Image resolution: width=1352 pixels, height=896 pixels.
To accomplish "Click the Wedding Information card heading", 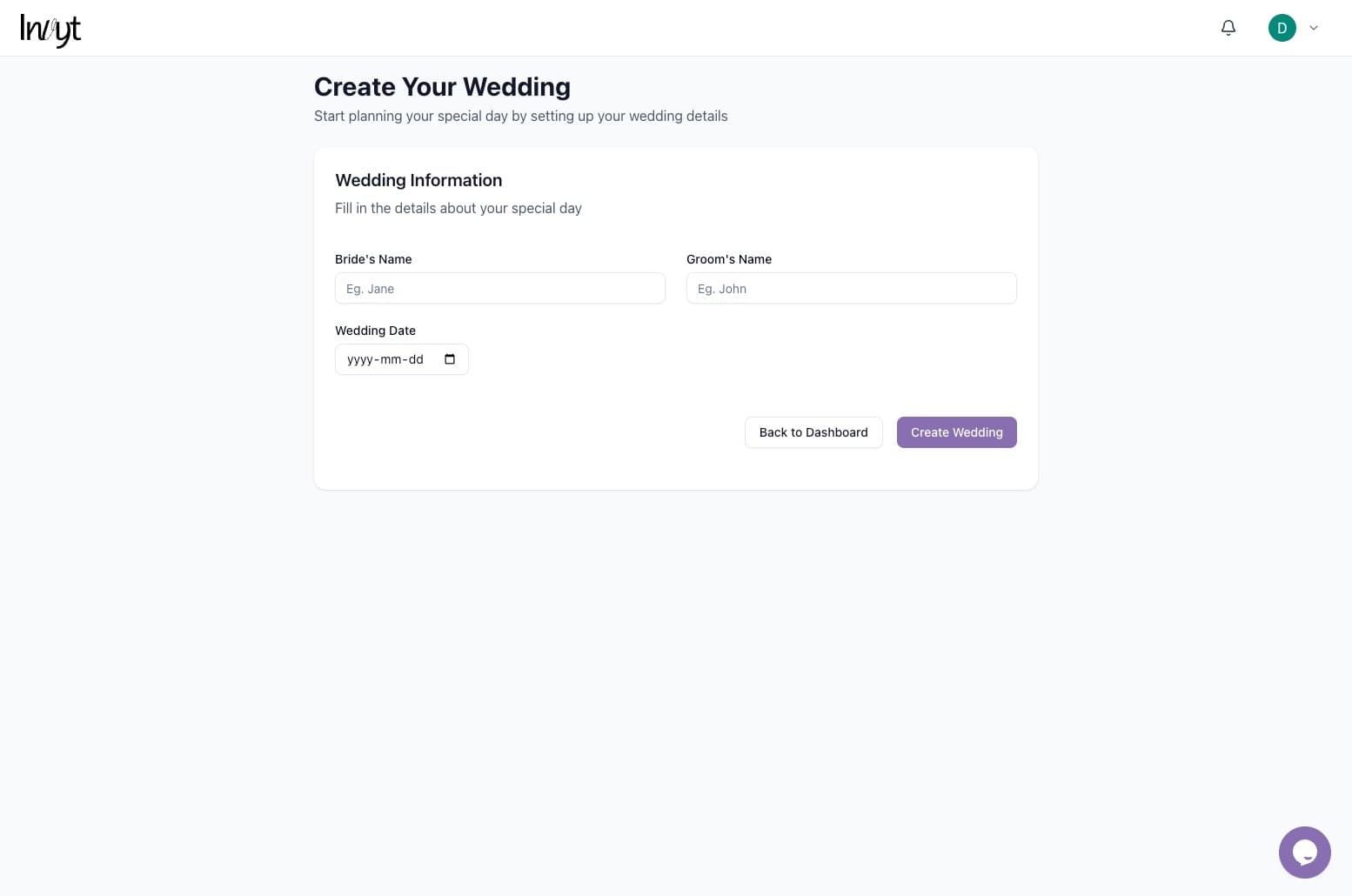I will click(x=418, y=180).
